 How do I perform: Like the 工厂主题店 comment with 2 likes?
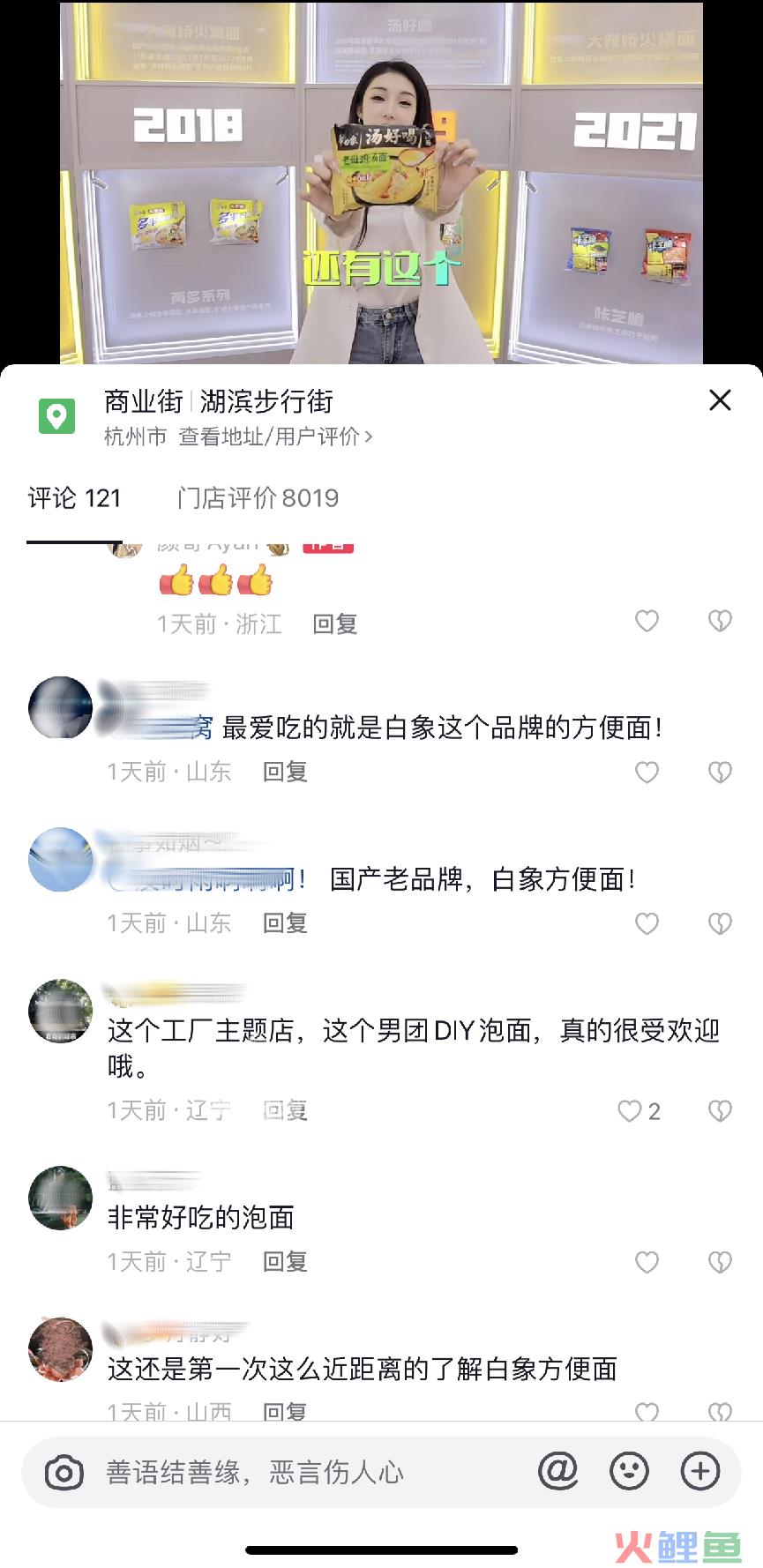[x=639, y=1111]
